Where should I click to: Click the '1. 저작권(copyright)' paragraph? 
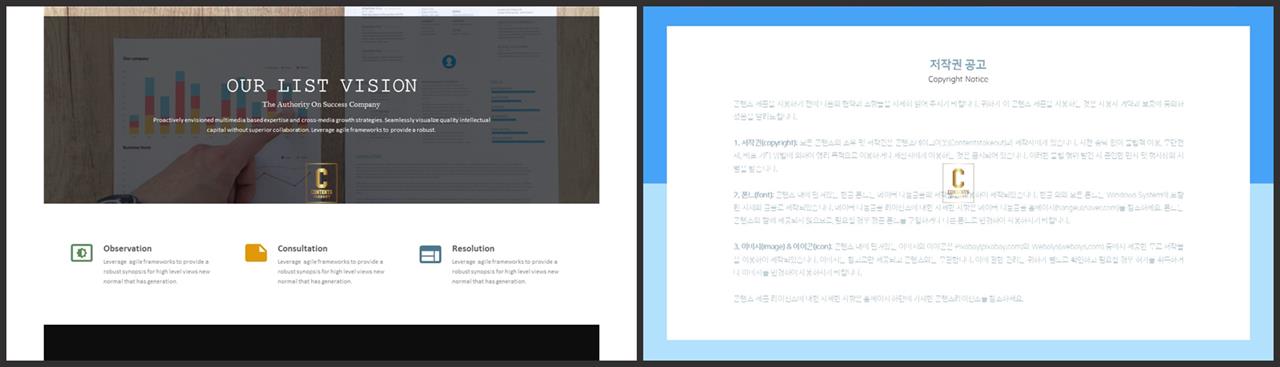pyautogui.click(x=958, y=156)
